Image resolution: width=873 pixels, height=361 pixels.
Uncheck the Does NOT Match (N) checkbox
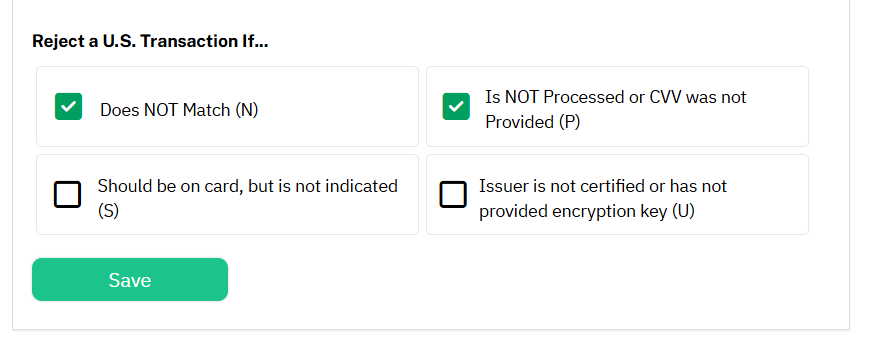click(x=68, y=106)
